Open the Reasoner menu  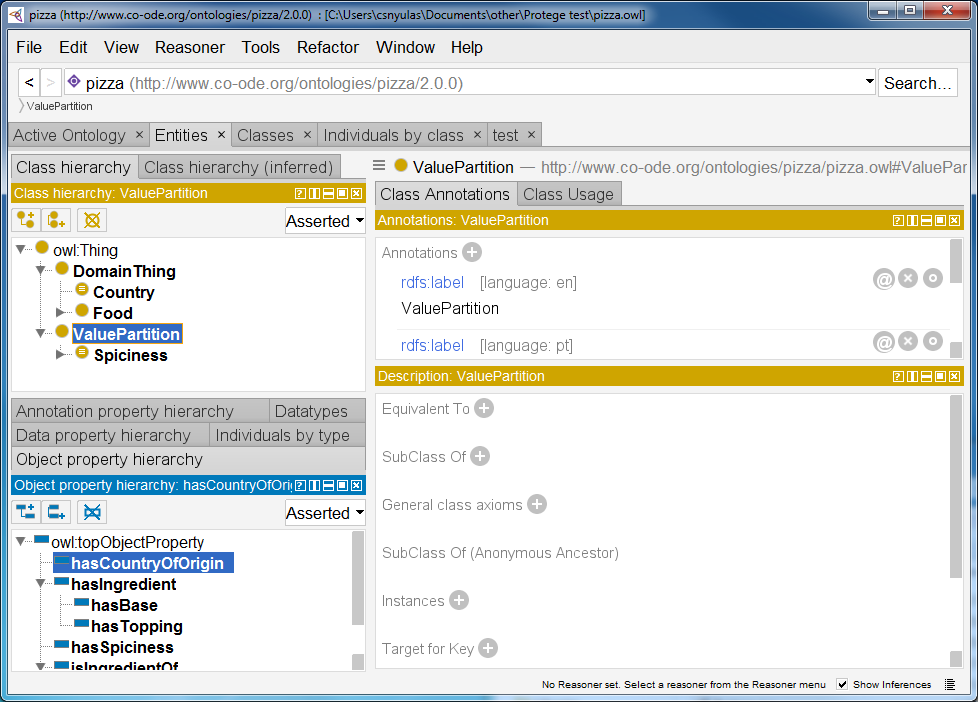pyautogui.click(x=190, y=47)
